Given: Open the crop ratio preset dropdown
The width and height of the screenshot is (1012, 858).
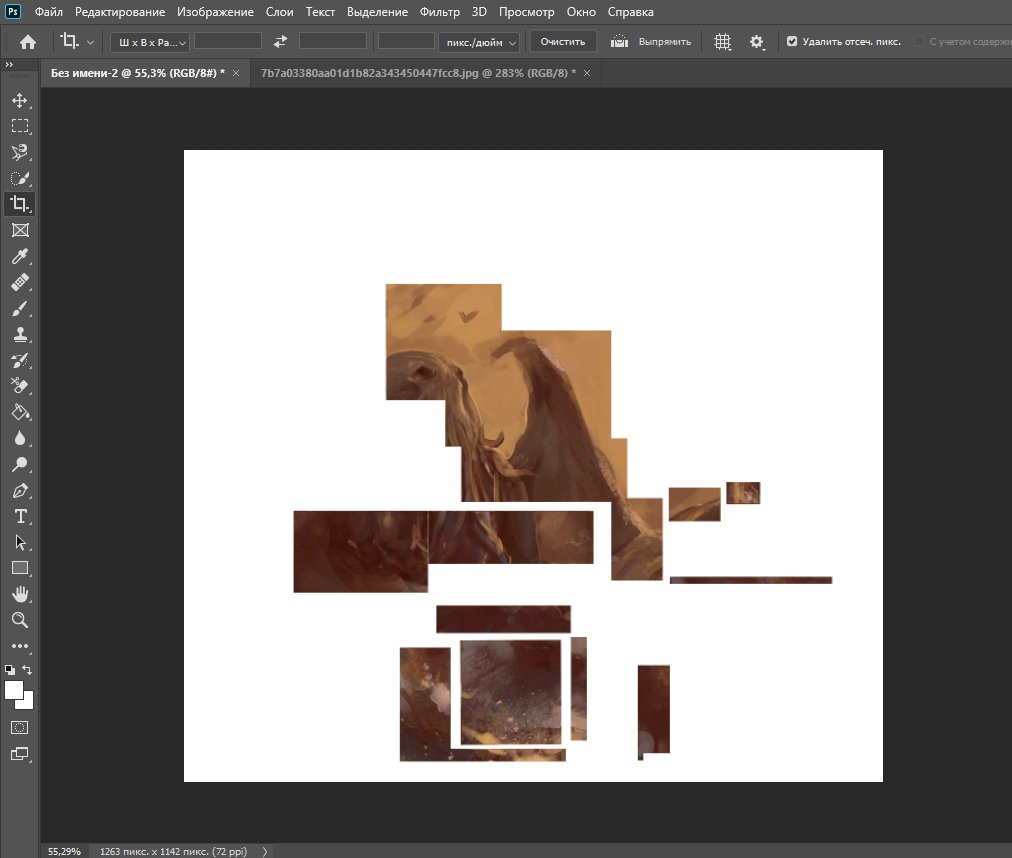Looking at the screenshot, I should (x=150, y=42).
